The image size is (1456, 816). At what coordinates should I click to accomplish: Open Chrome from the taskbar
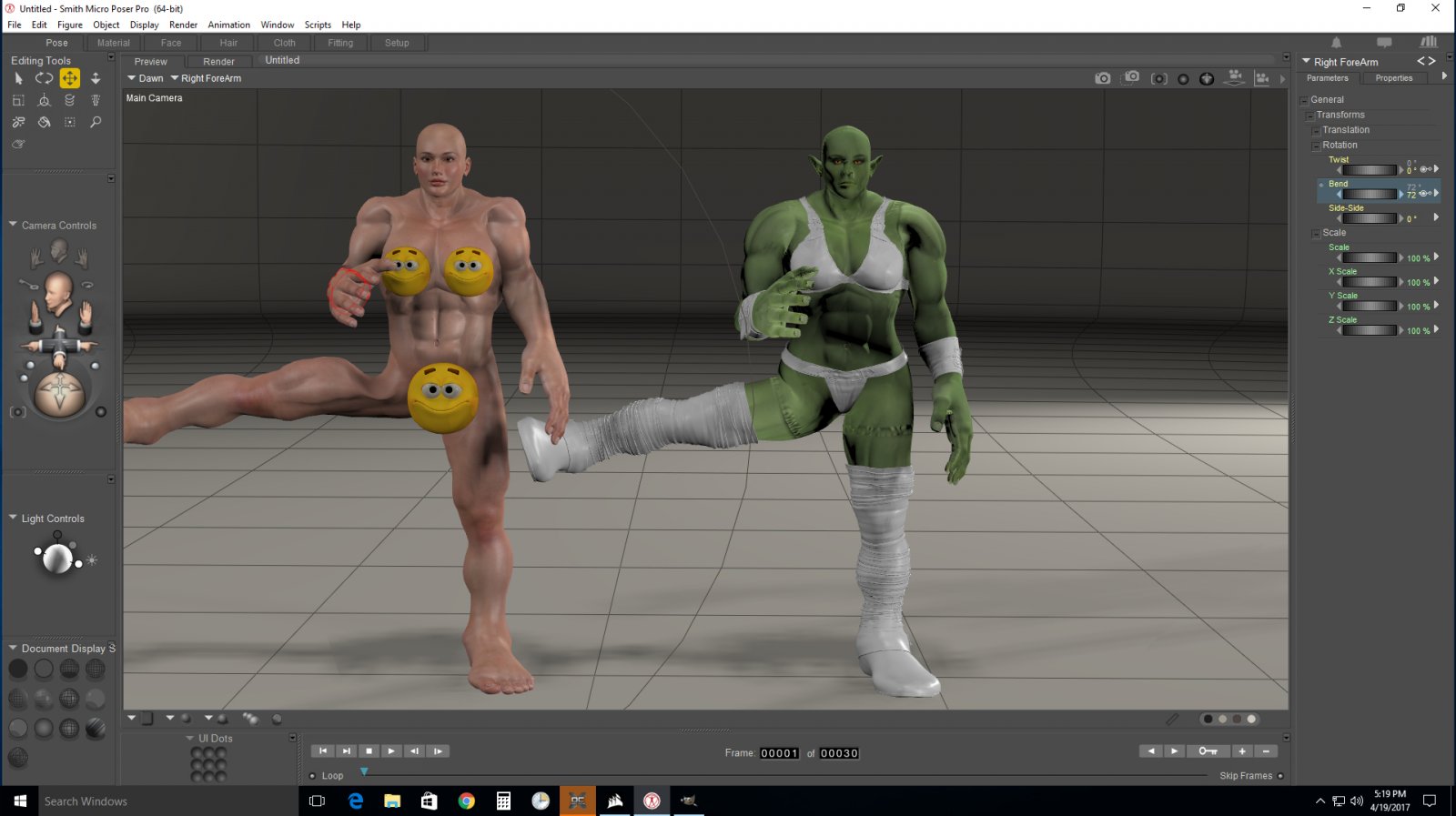coord(466,801)
